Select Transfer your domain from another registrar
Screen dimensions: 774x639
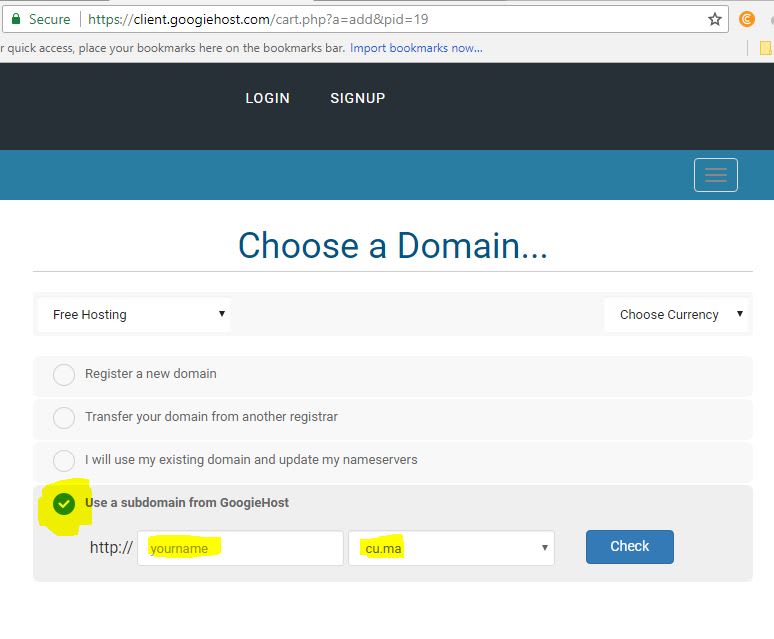pos(64,417)
